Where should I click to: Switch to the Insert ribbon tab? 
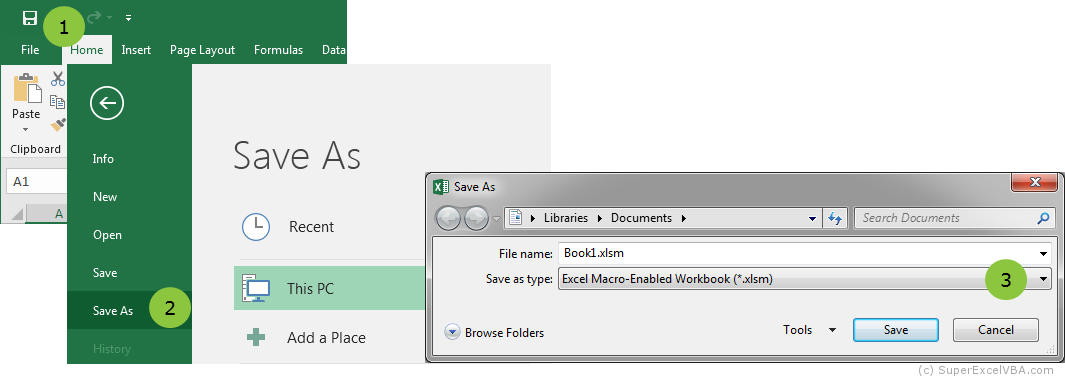[x=136, y=50]
